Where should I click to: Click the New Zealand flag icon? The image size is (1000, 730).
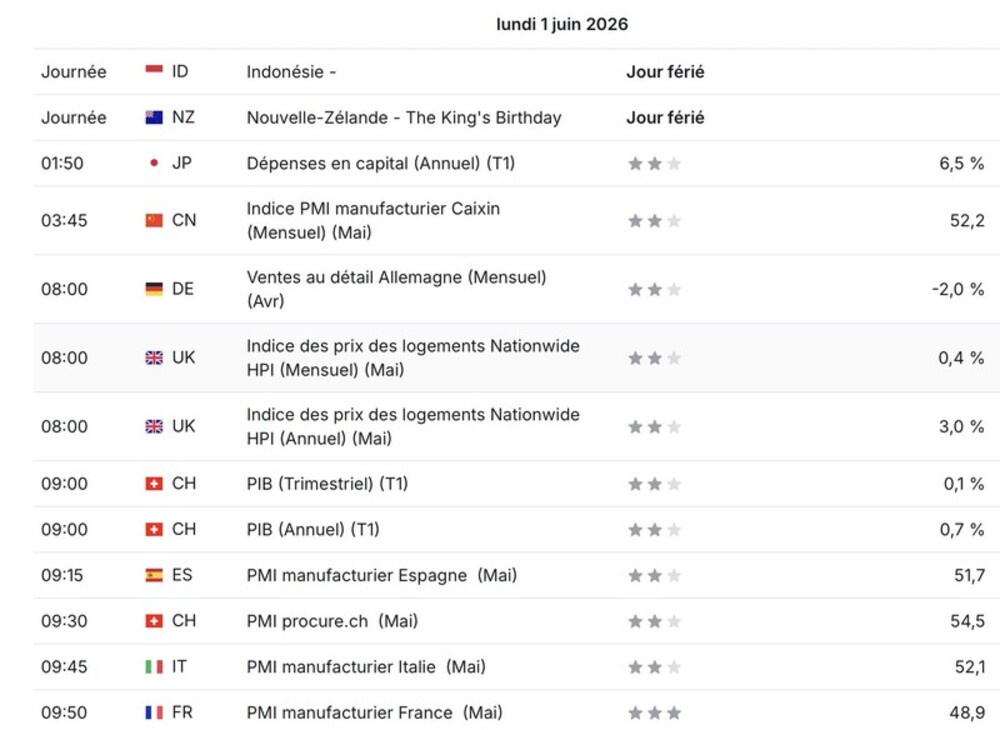tap(154, 117)
